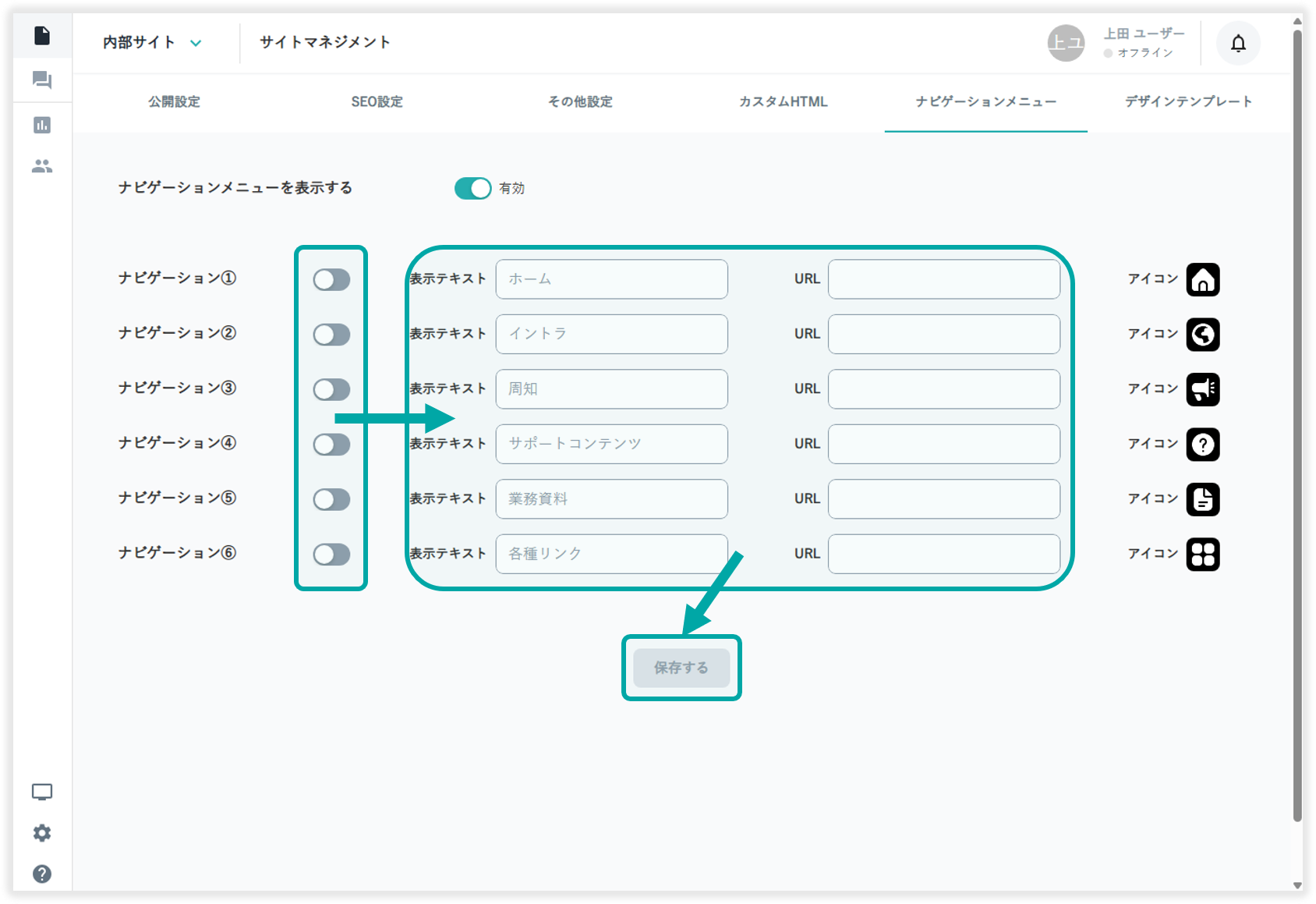Switch to the SEO設定 tab
Screen dimensions: 1316x904
pos(377,102)
